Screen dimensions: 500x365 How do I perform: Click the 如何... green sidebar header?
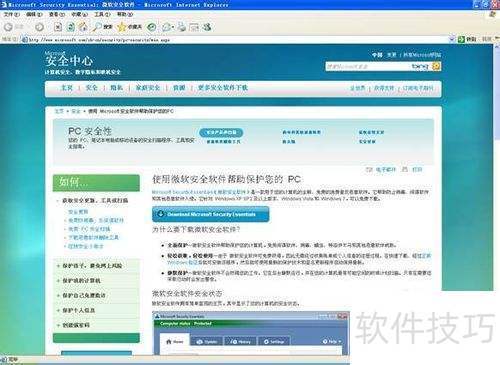pyautogui.click(x=96, y=183)
